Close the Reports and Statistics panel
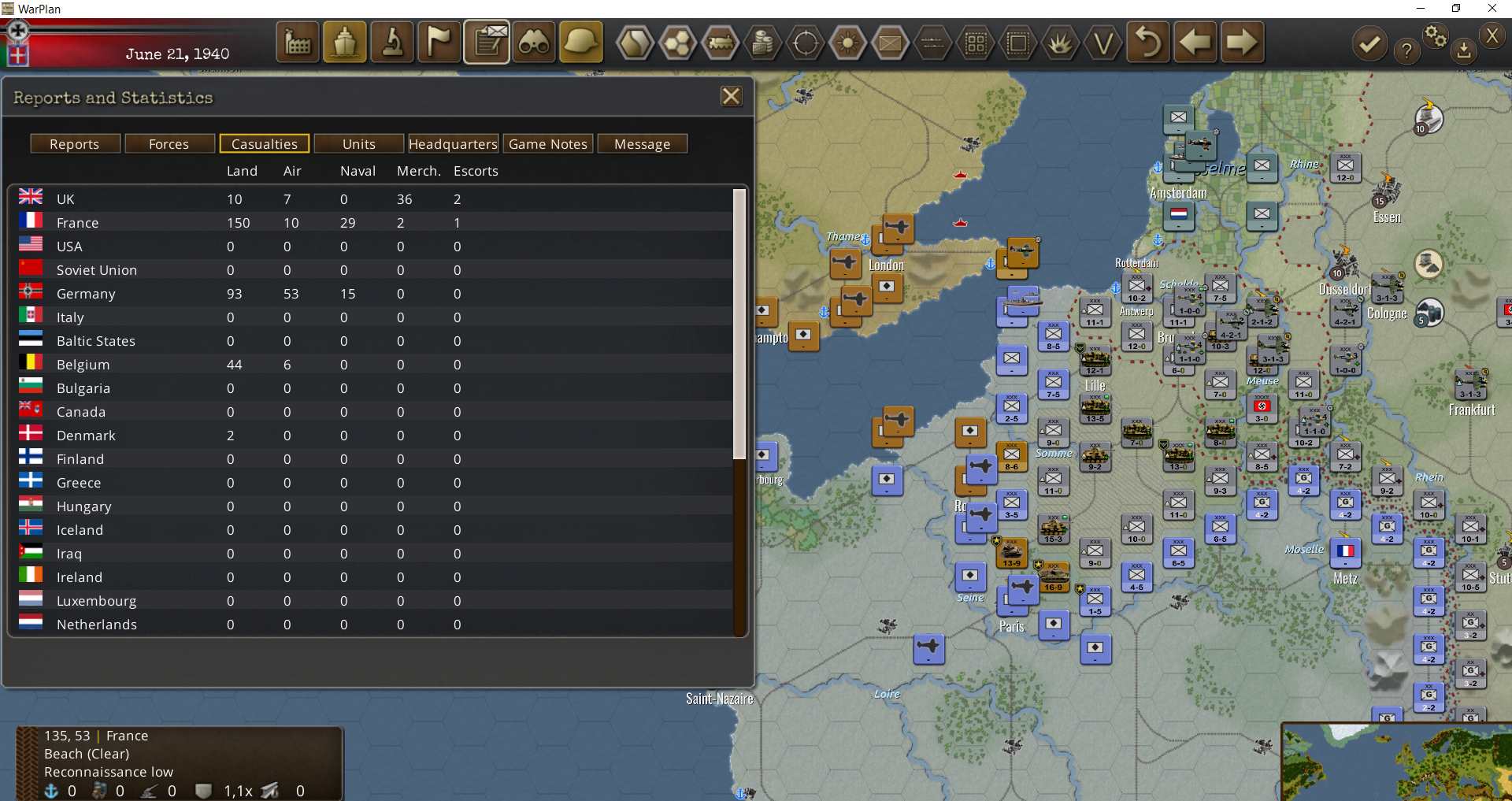Screen dimensions: 1512x801 point(732,96)
